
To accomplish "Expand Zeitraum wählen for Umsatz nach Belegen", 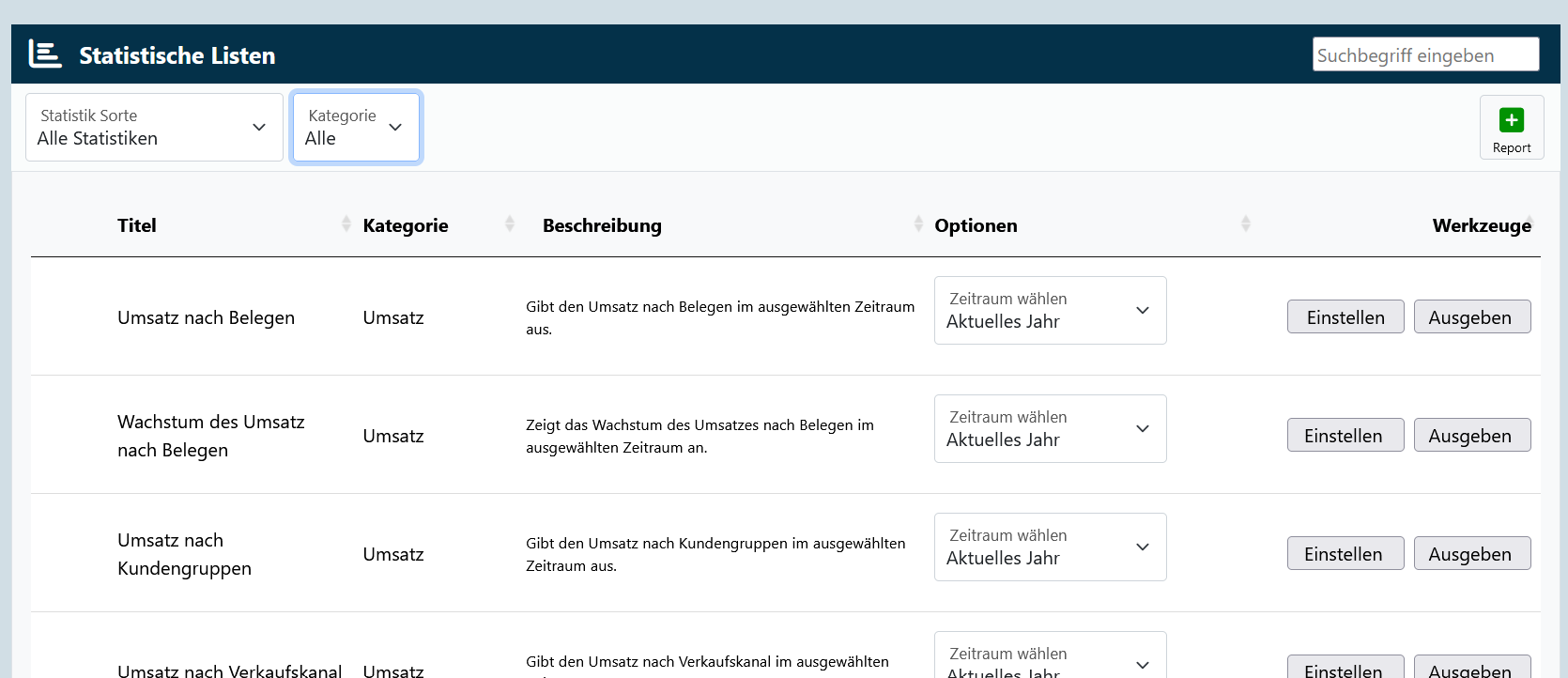I will pyautogui.click(x=1050, y=311).
